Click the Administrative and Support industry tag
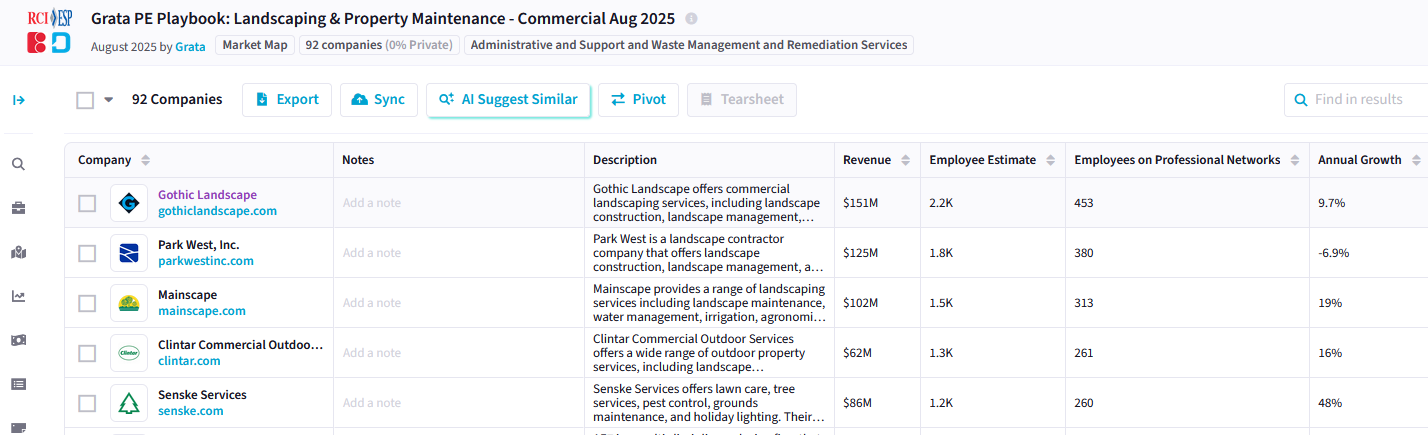The width and height of the screenshot is (1428, 435). [689, 45]
